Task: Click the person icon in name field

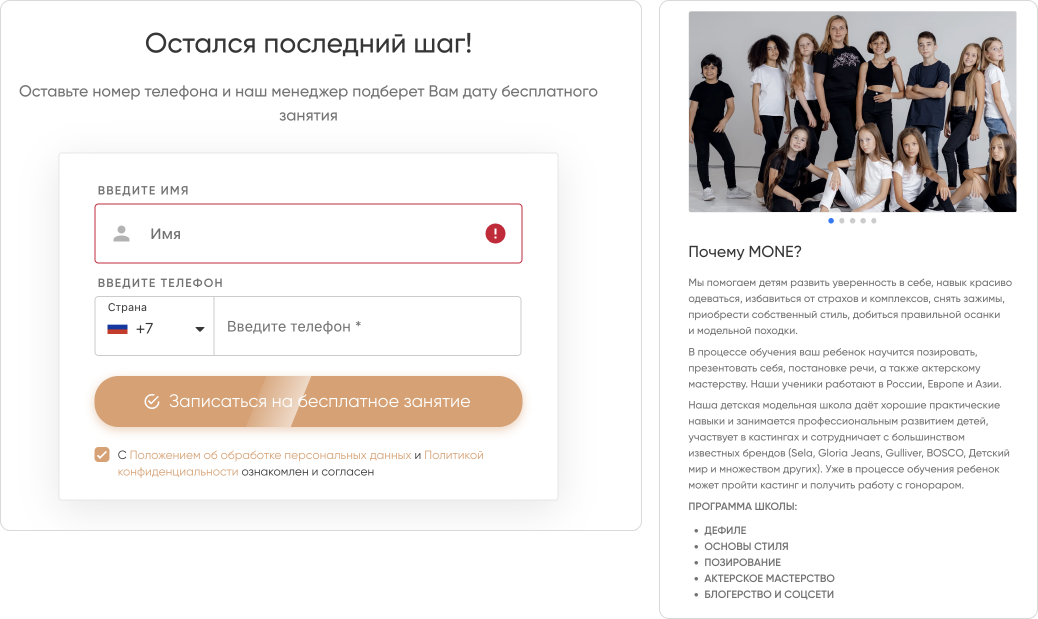Action: coord(121,234)
